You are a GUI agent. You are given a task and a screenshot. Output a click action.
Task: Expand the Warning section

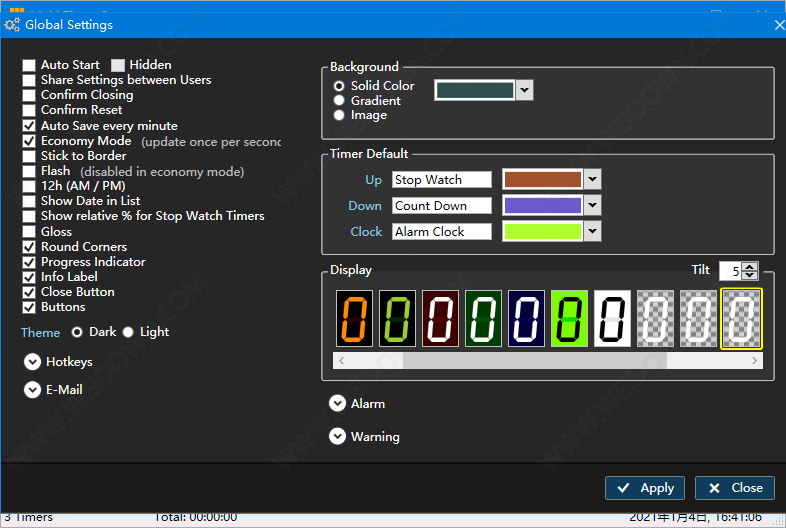(x=337, y=436)
